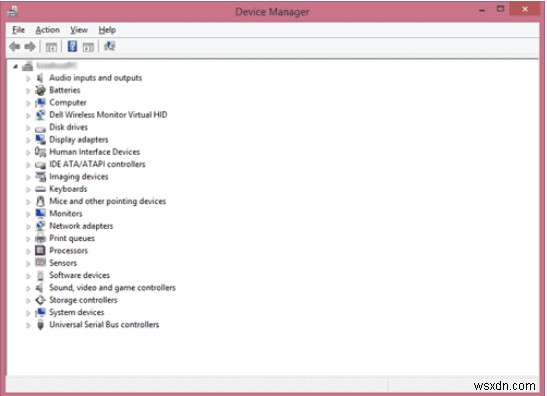Select the IDE ATA/ATAPI controllers label

pyautogui.click(x=97, y=164)
